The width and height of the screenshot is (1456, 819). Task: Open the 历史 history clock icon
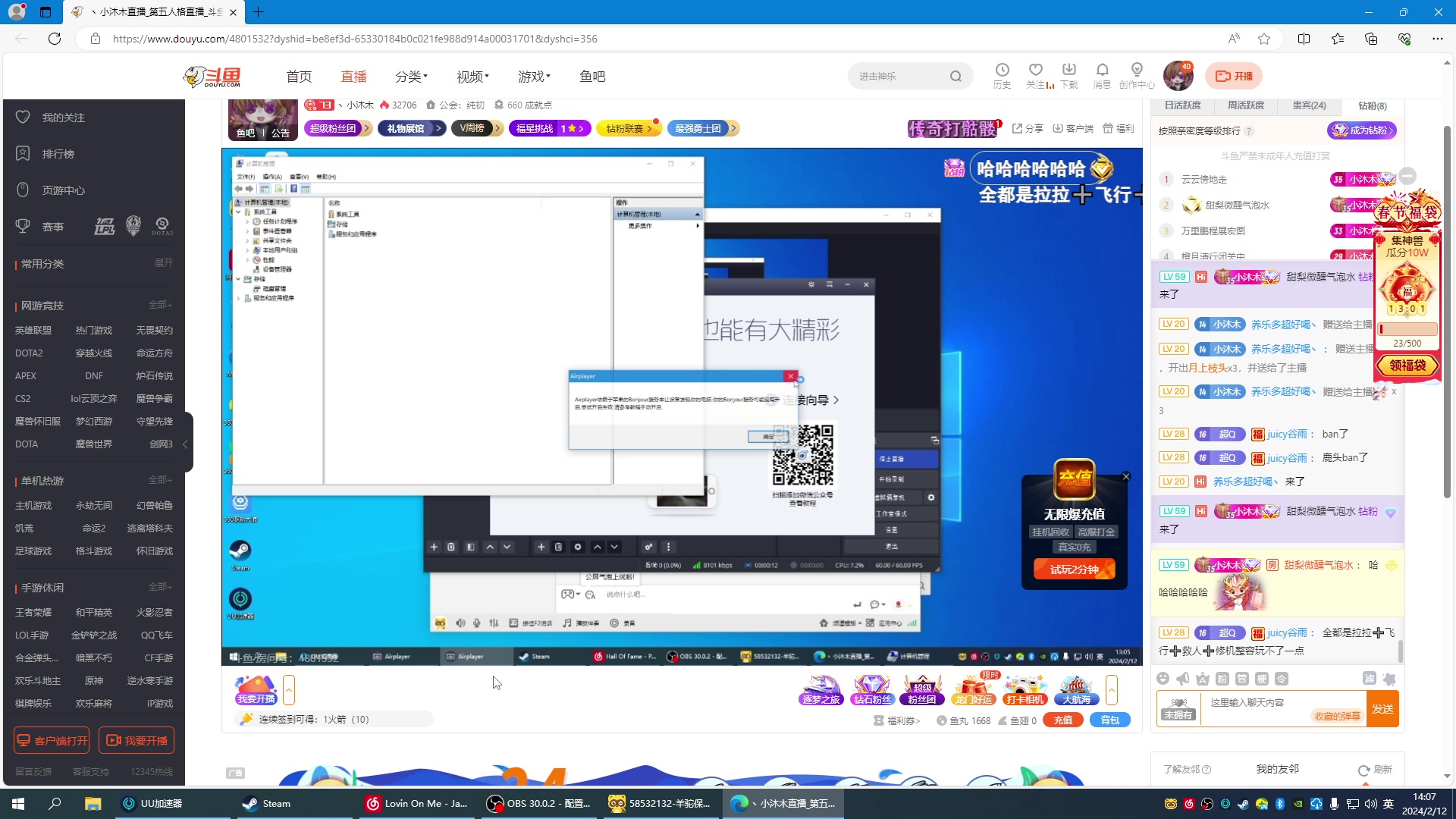[1002, 75]
